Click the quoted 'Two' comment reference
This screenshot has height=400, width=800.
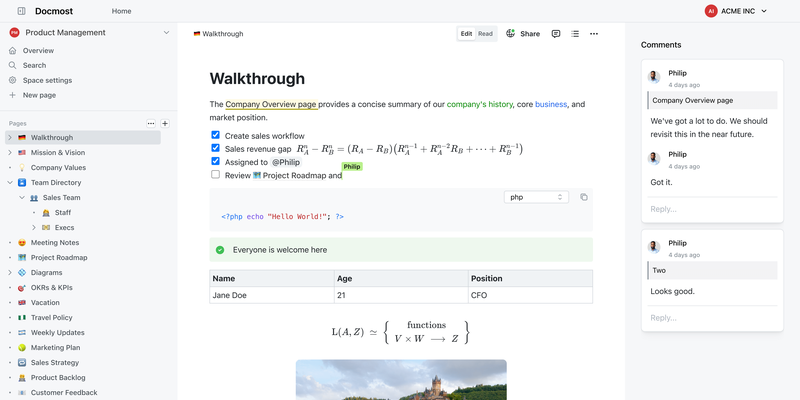point(712,270)
